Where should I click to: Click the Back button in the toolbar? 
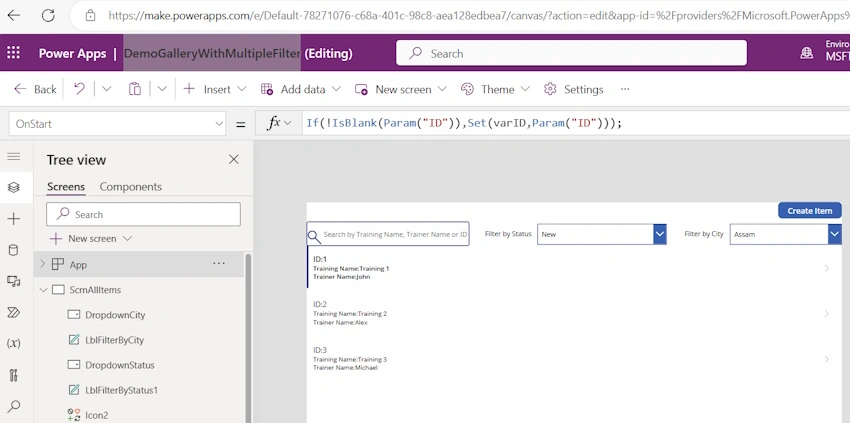tap(36, 89)
